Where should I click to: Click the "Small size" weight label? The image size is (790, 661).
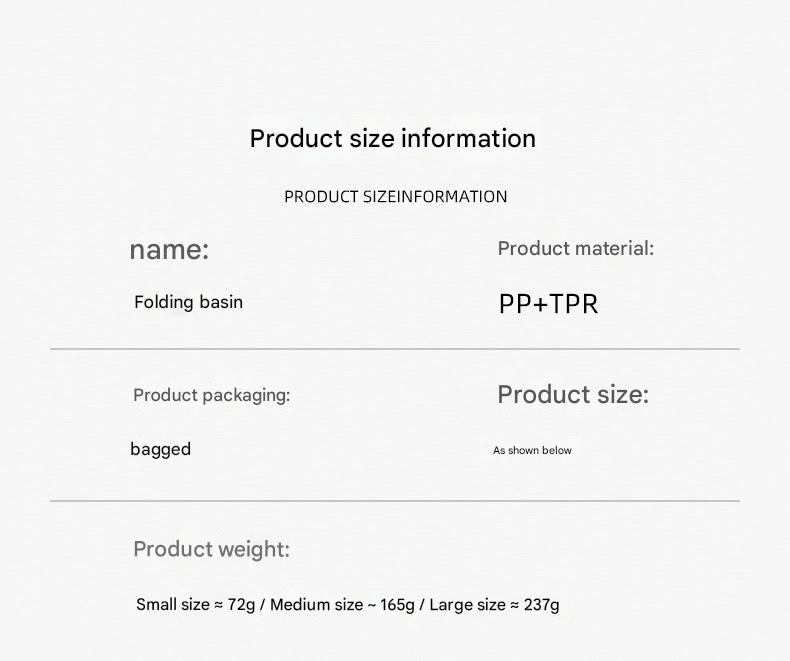(x=173, y=605)
